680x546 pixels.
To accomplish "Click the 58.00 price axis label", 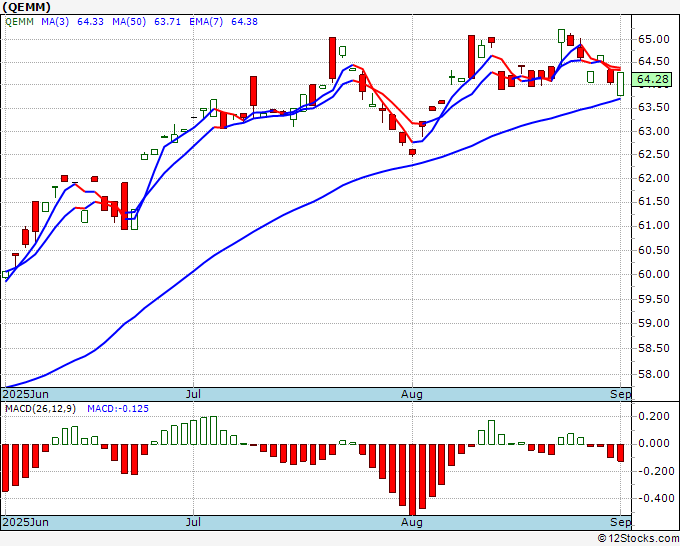I will click(654, 374).
